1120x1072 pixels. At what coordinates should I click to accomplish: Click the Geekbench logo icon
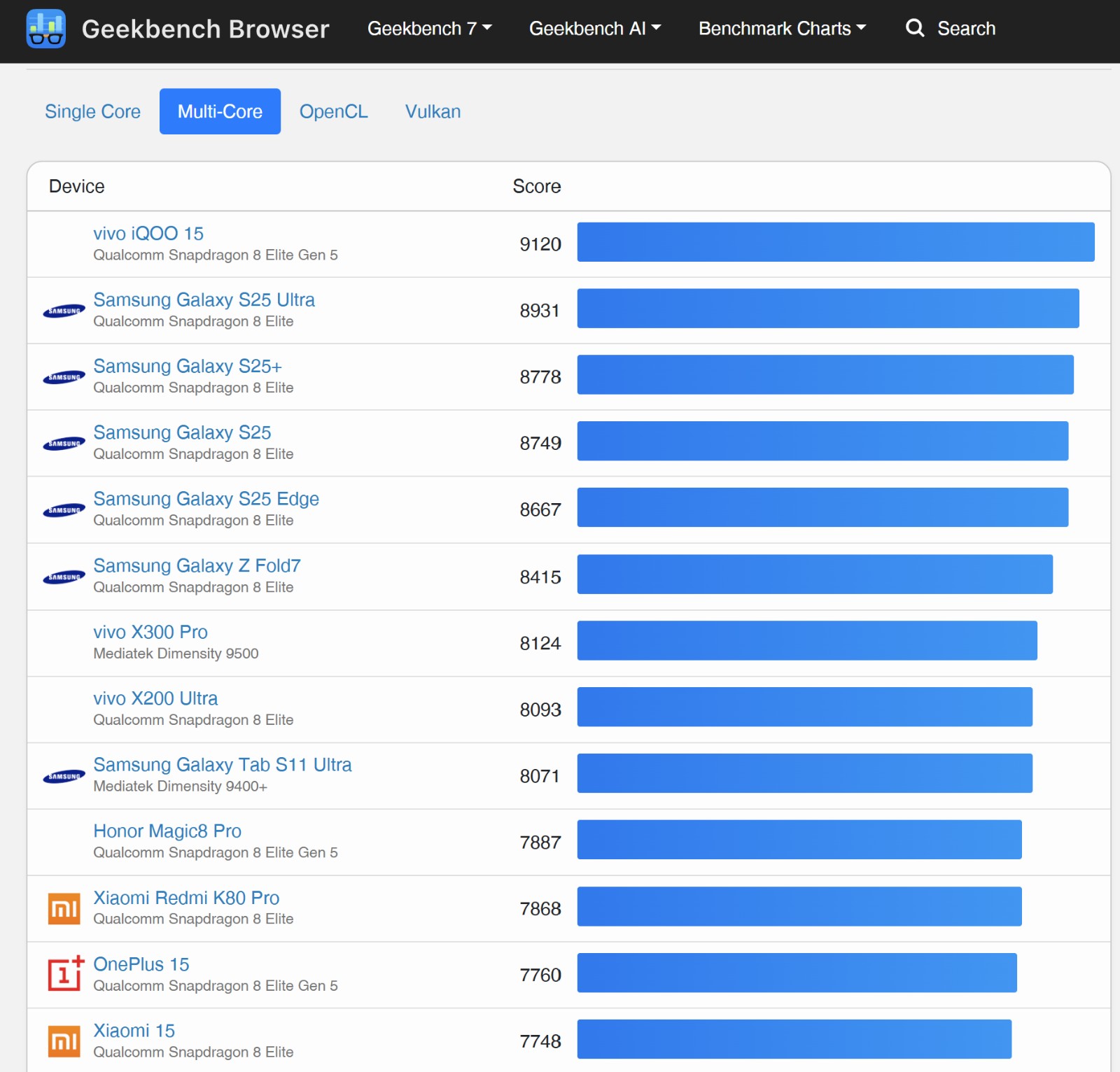[x=46, y=29]
